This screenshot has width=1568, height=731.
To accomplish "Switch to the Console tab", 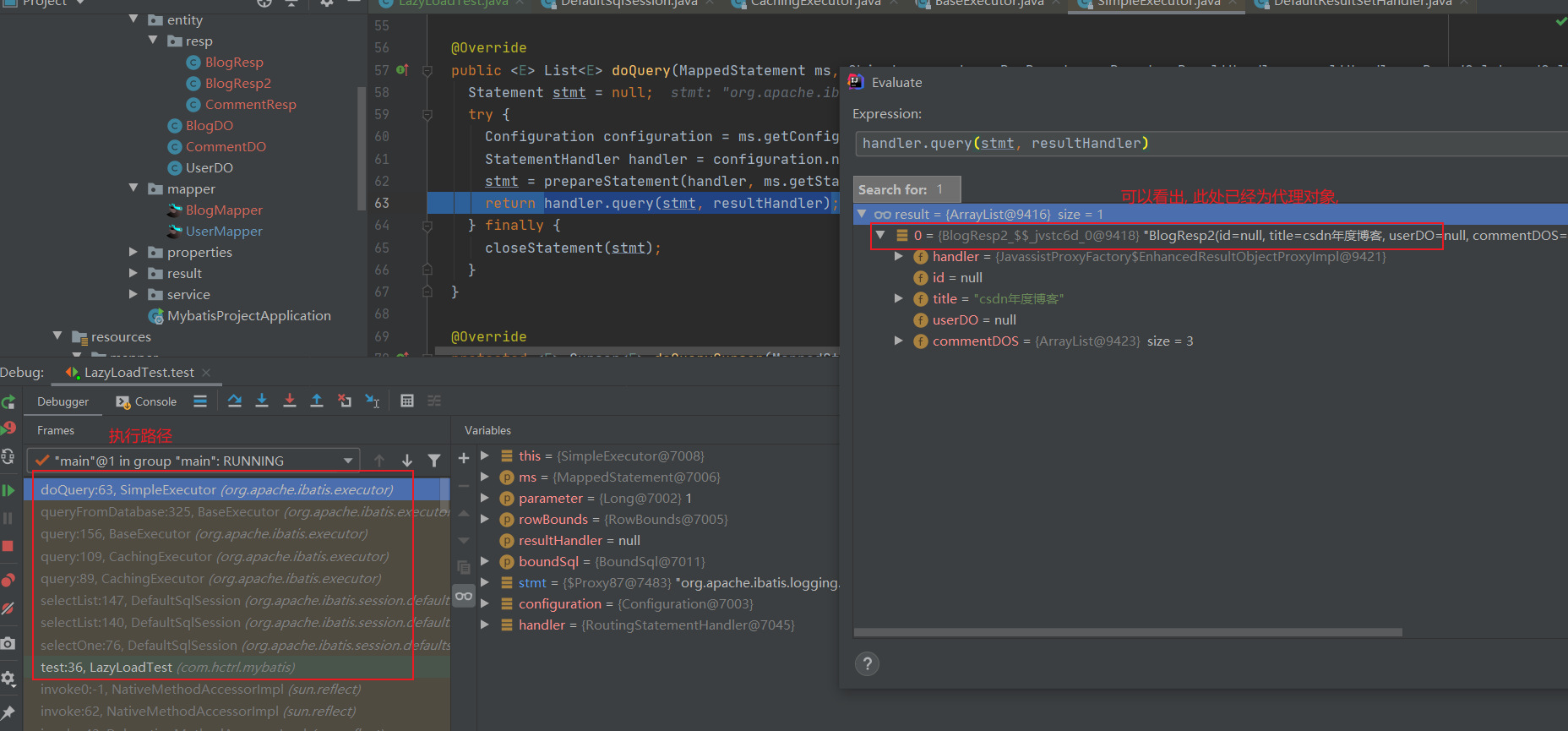I will [146, 402].
